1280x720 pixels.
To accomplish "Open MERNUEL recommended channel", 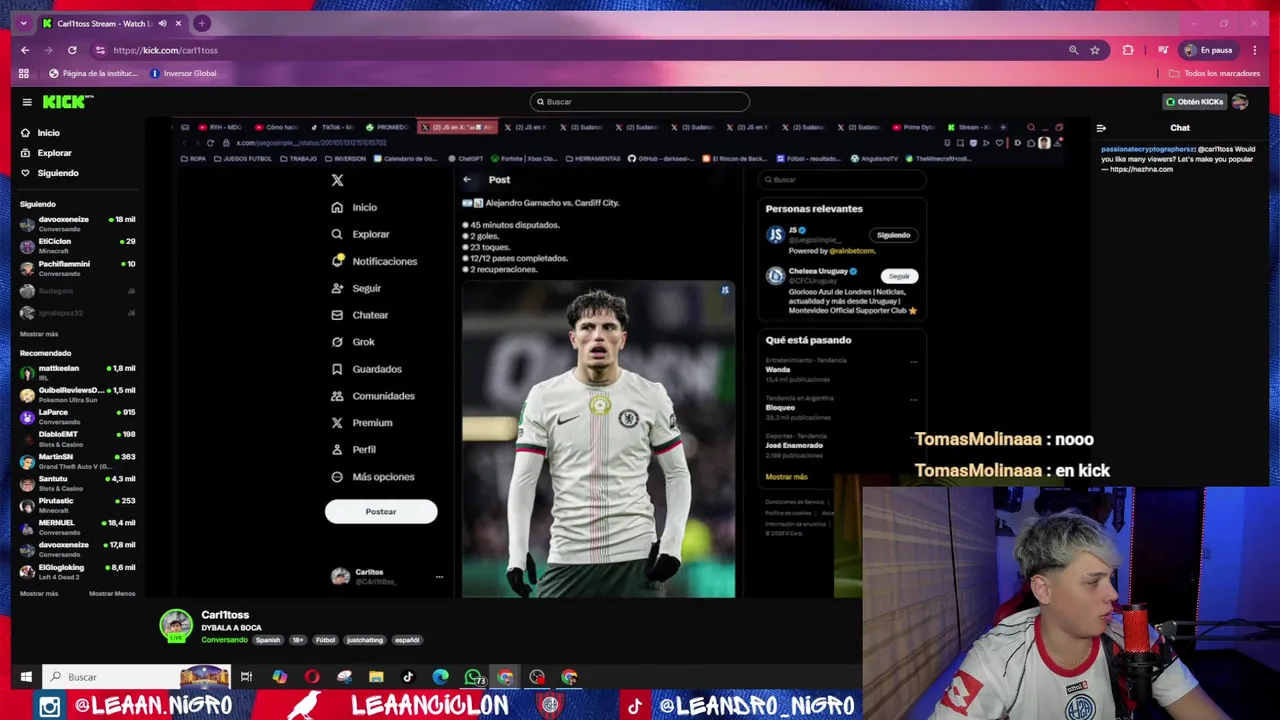I will point(77,526).
